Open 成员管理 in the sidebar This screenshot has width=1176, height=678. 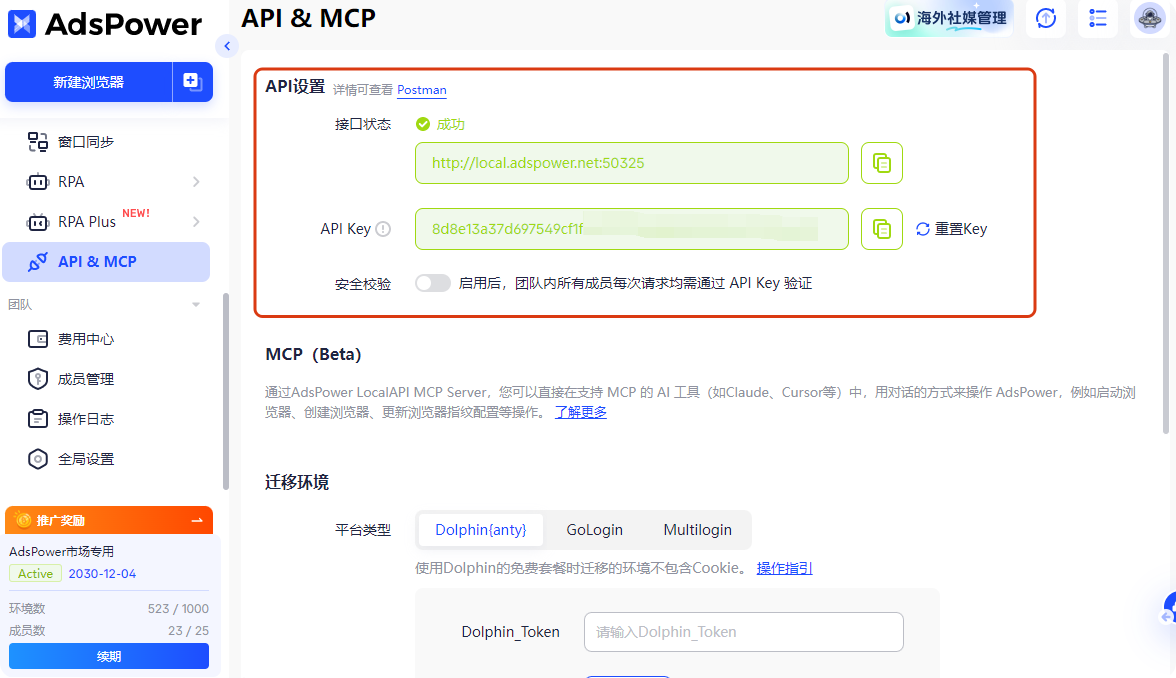click(86, 379)
